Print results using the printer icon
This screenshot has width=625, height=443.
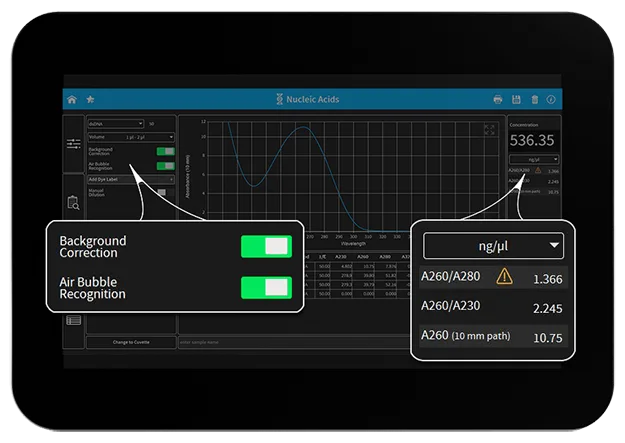click(497, 99)
